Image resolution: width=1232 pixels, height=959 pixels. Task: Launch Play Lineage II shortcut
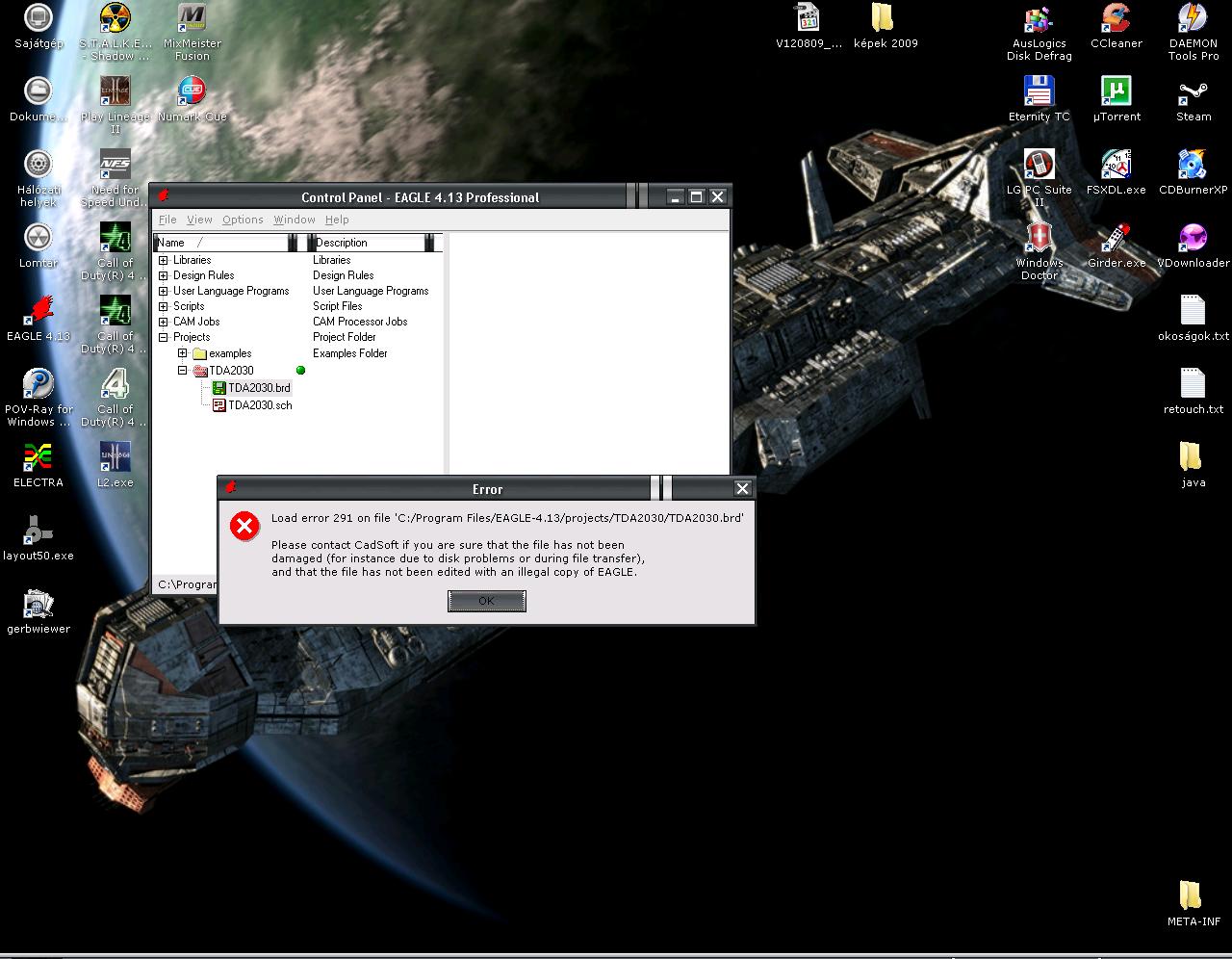point(115,106)
